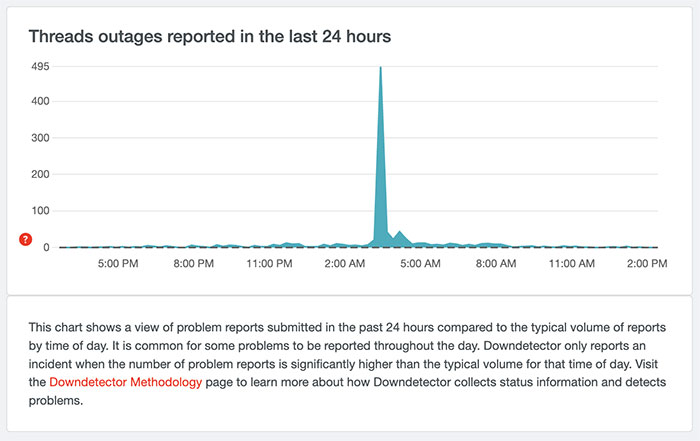Click the 200 y-axis label
Image resolution: width=700 pixels, height=441 pixels.
[x=41, y=174]
